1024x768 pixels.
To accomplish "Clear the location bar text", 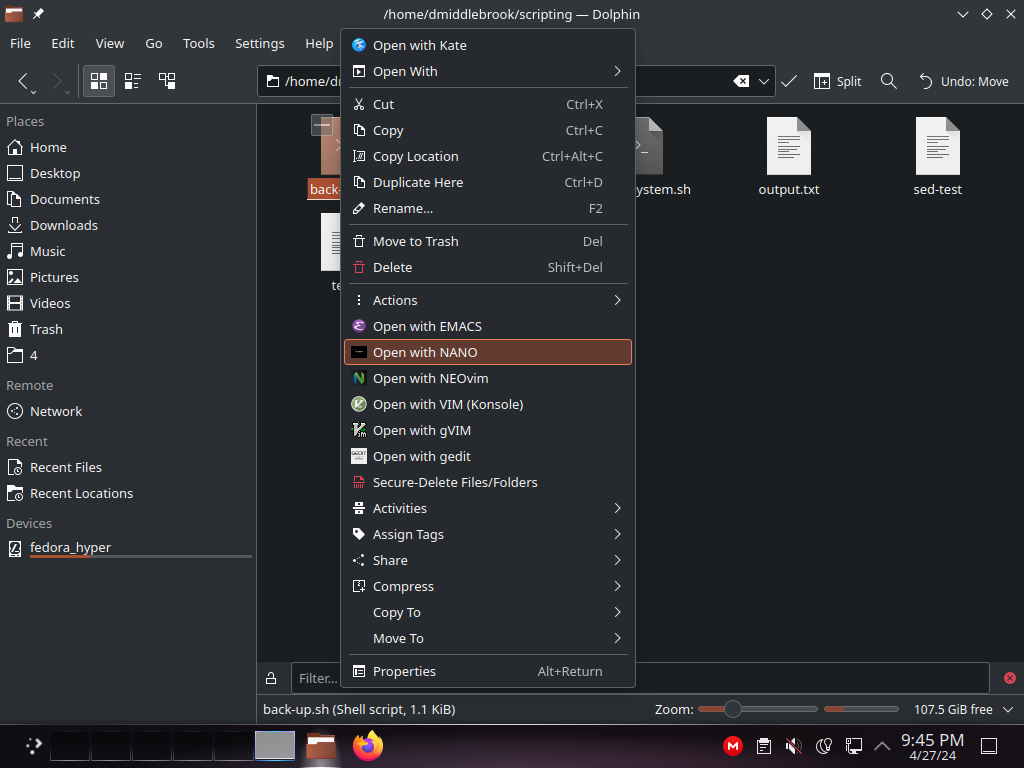I will click(741, 81).
